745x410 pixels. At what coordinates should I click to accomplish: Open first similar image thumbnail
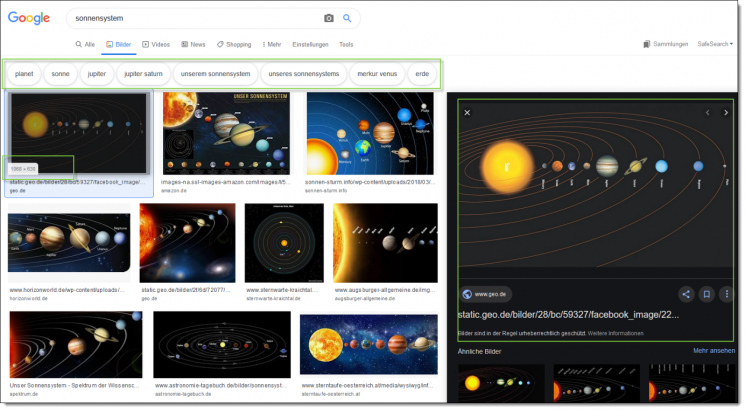[501, 383]
